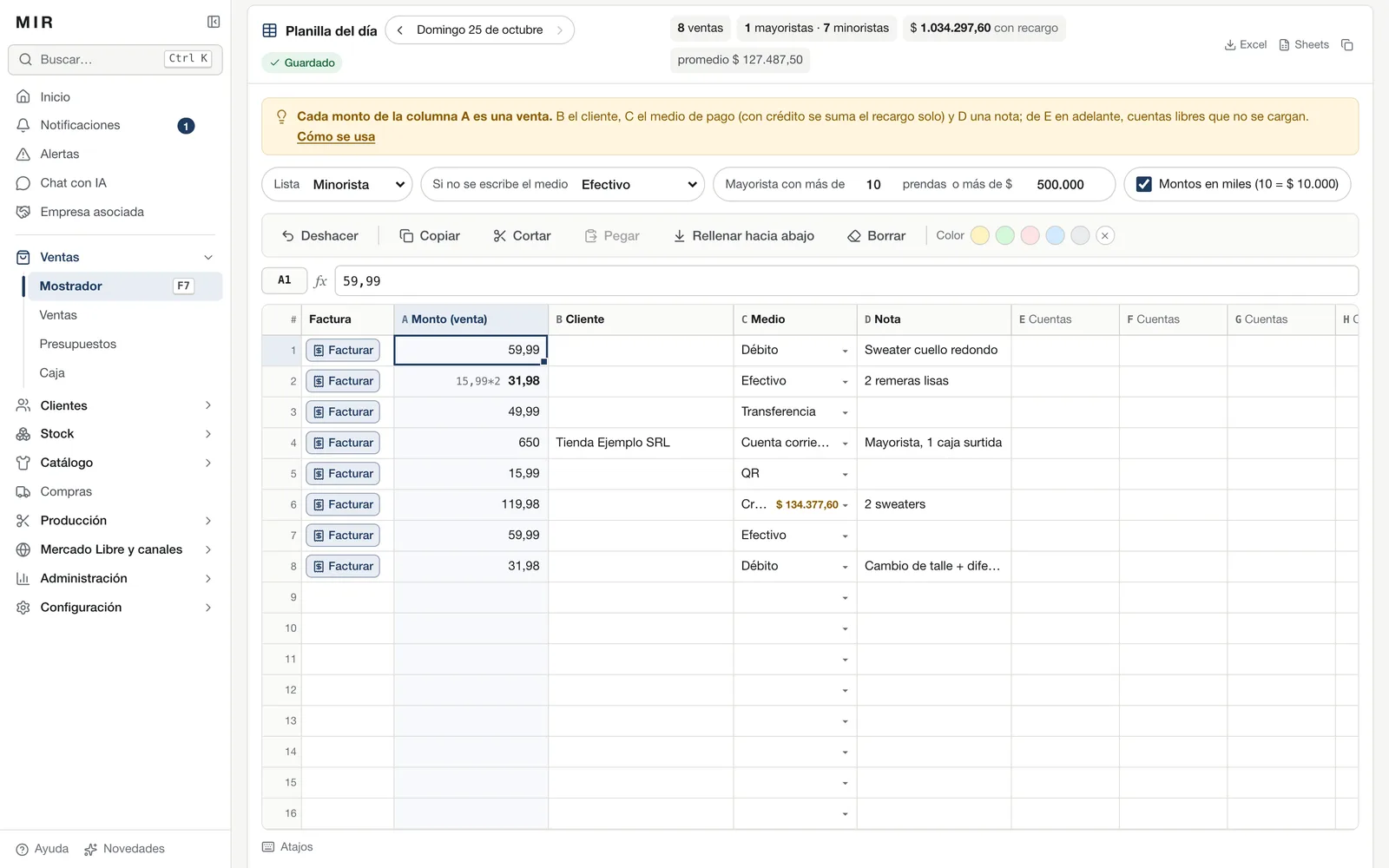Viewport: 1389px width, 868px height.
Task: Apply the green color swatch
Action: (1005, 235)
